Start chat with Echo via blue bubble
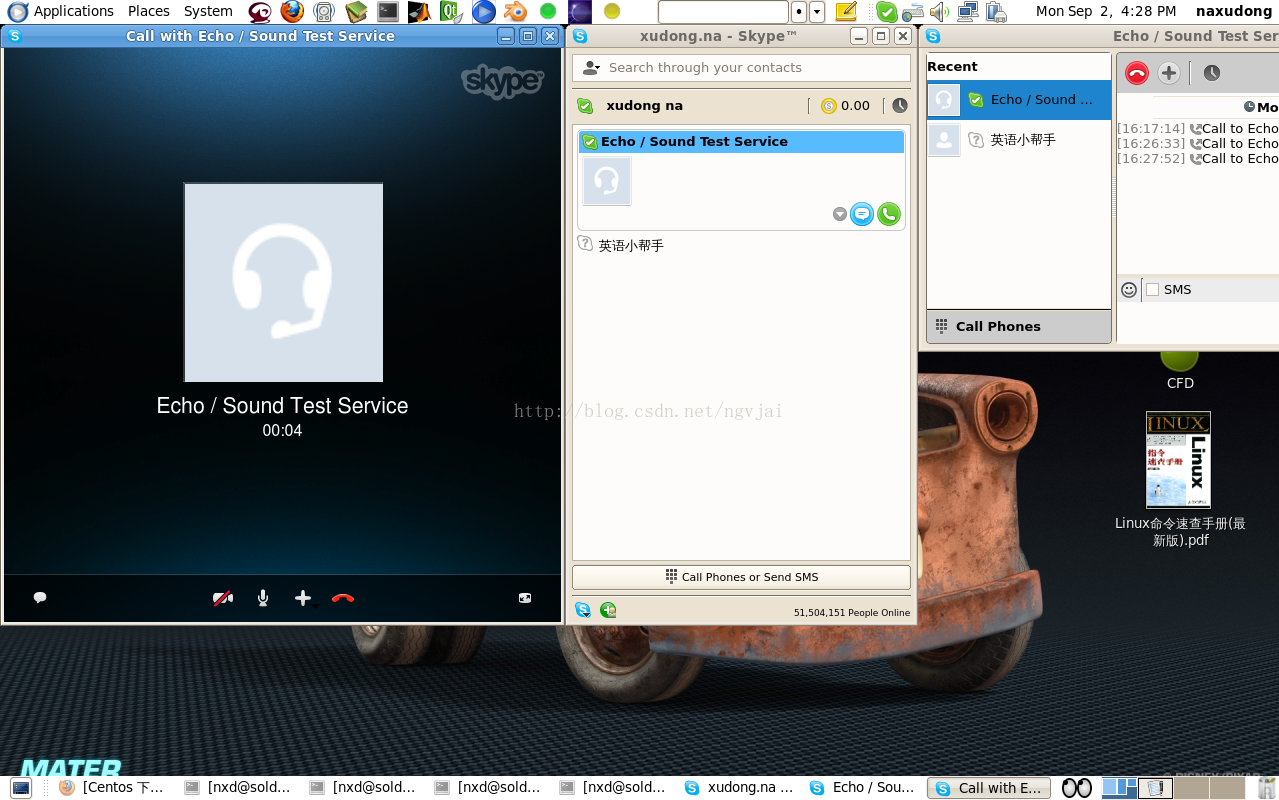 (862, 214)
